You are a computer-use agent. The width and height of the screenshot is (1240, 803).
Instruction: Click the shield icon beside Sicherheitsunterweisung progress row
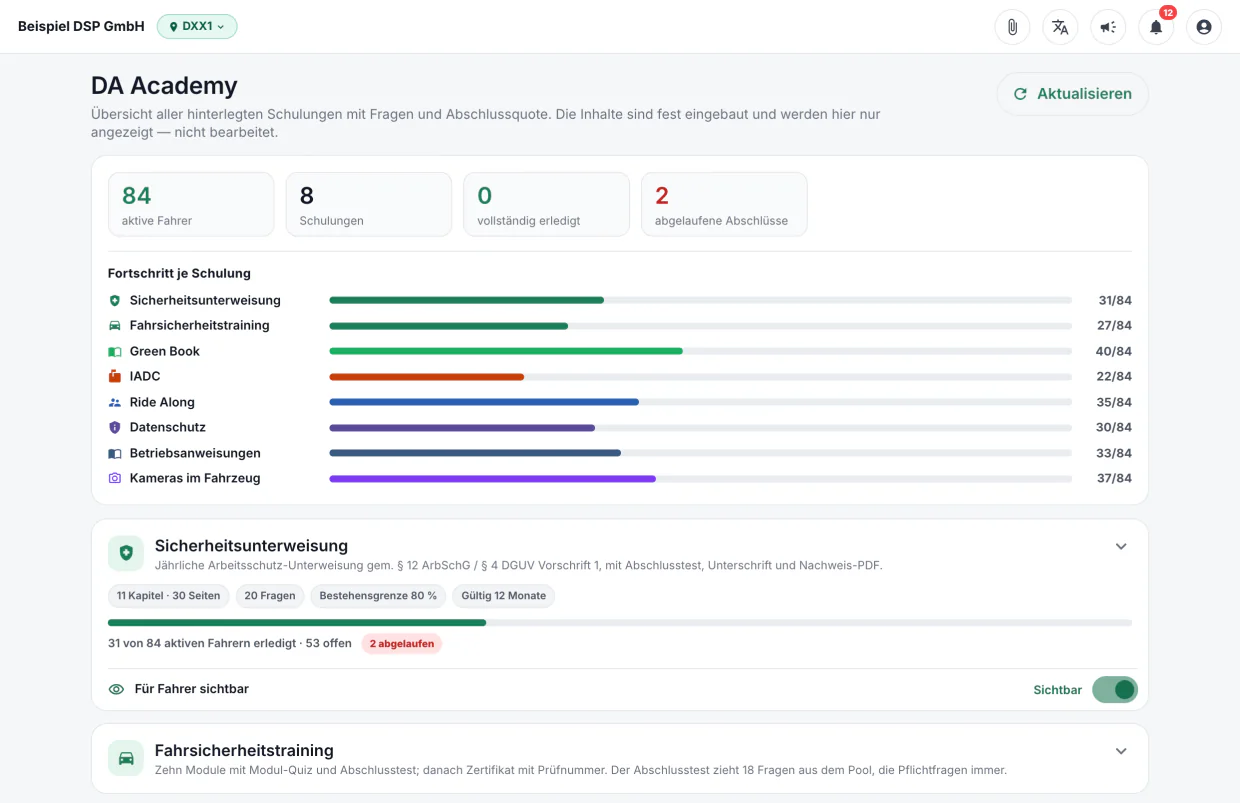(115, 300)
